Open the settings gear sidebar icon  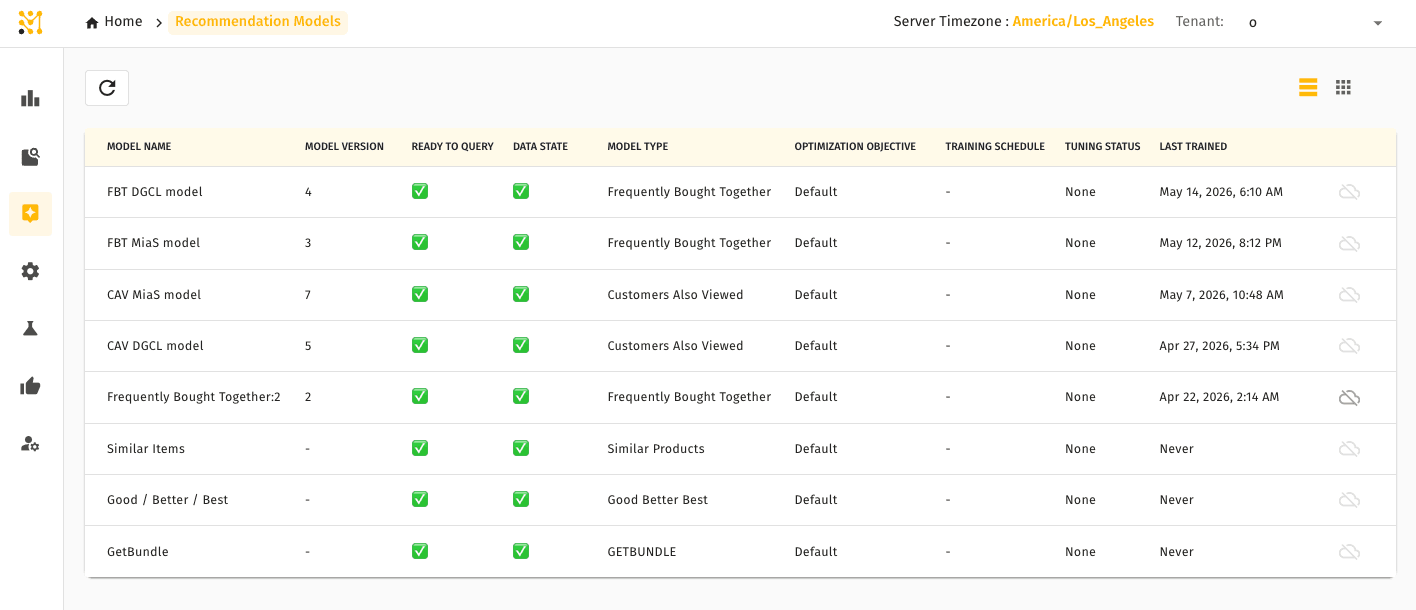click(30, 271)
